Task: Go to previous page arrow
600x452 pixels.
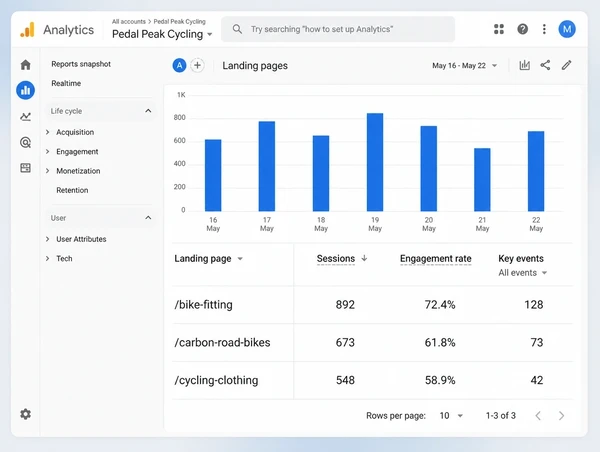Action: click(538, 416)
